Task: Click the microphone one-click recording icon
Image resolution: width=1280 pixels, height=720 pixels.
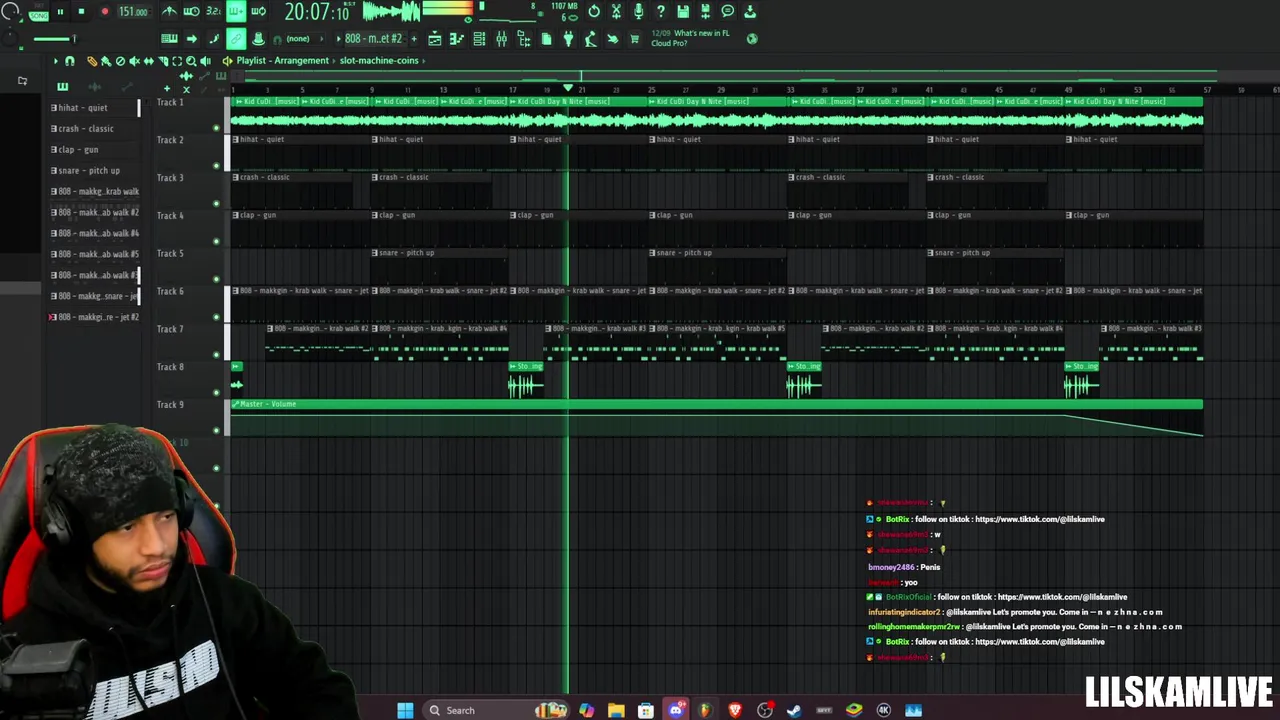Action: pyautogui.click(x=638, y=12)
